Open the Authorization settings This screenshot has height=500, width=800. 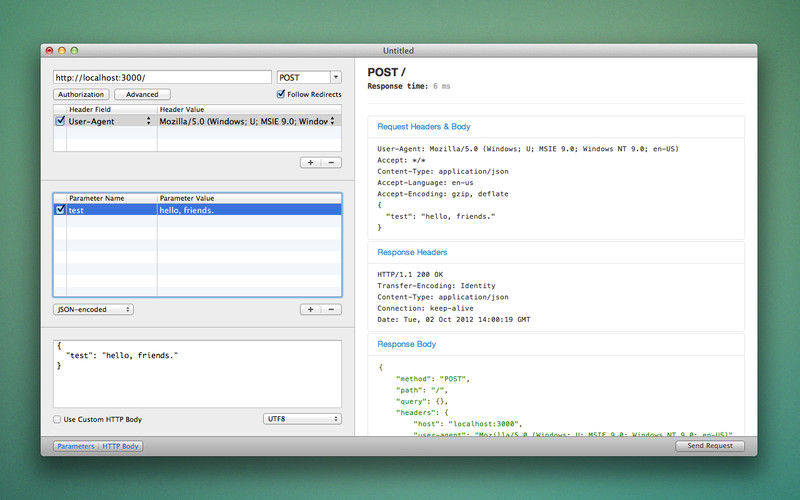click(81, 94)
